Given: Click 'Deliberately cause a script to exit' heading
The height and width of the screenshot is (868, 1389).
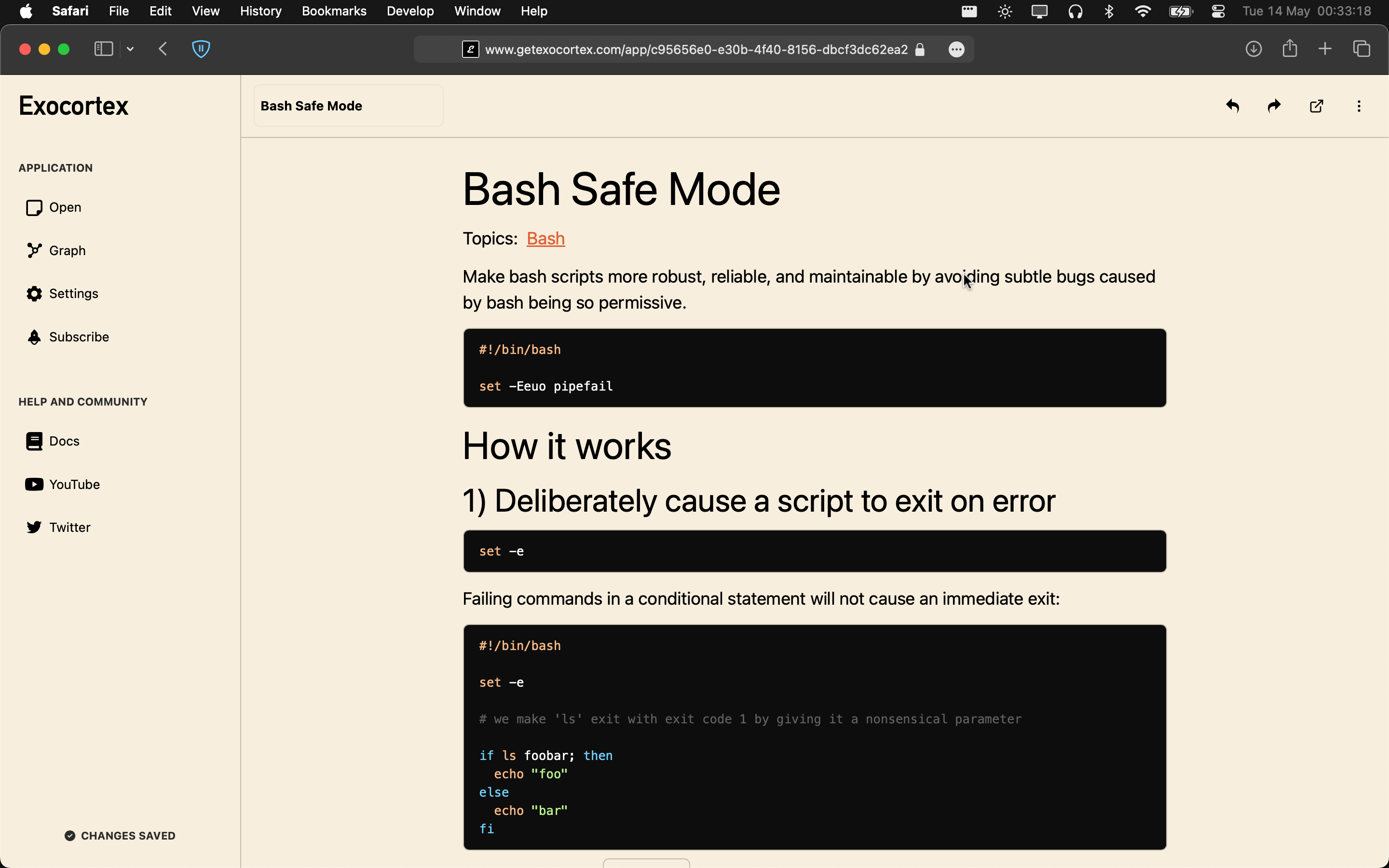Looking at the screenshot, I should pyautogui.click(x=759, y=501).
